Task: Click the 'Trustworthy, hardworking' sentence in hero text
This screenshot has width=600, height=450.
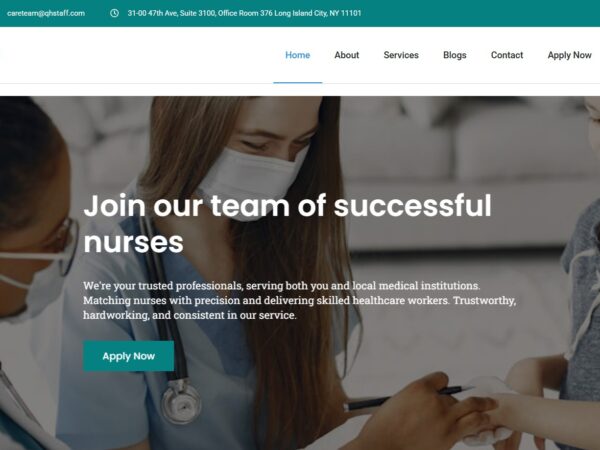Action: (300, 308)
